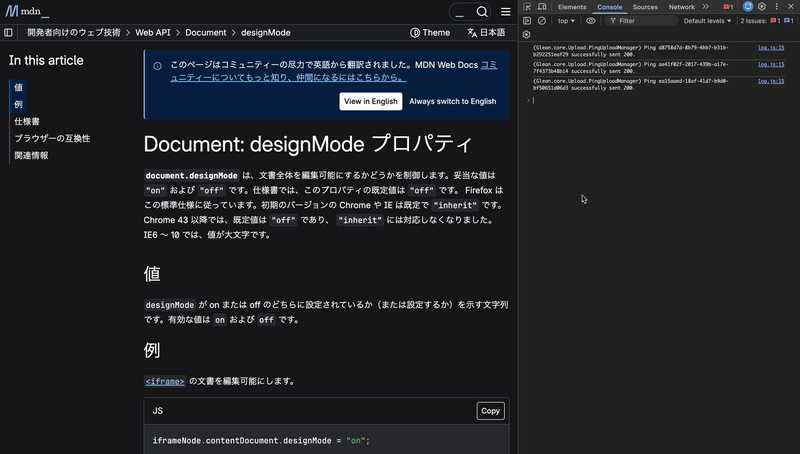This screenshot has width=800, height=454.
Task: Expand more DevTools tabs chevron
Action: click(x=706, y=7)
